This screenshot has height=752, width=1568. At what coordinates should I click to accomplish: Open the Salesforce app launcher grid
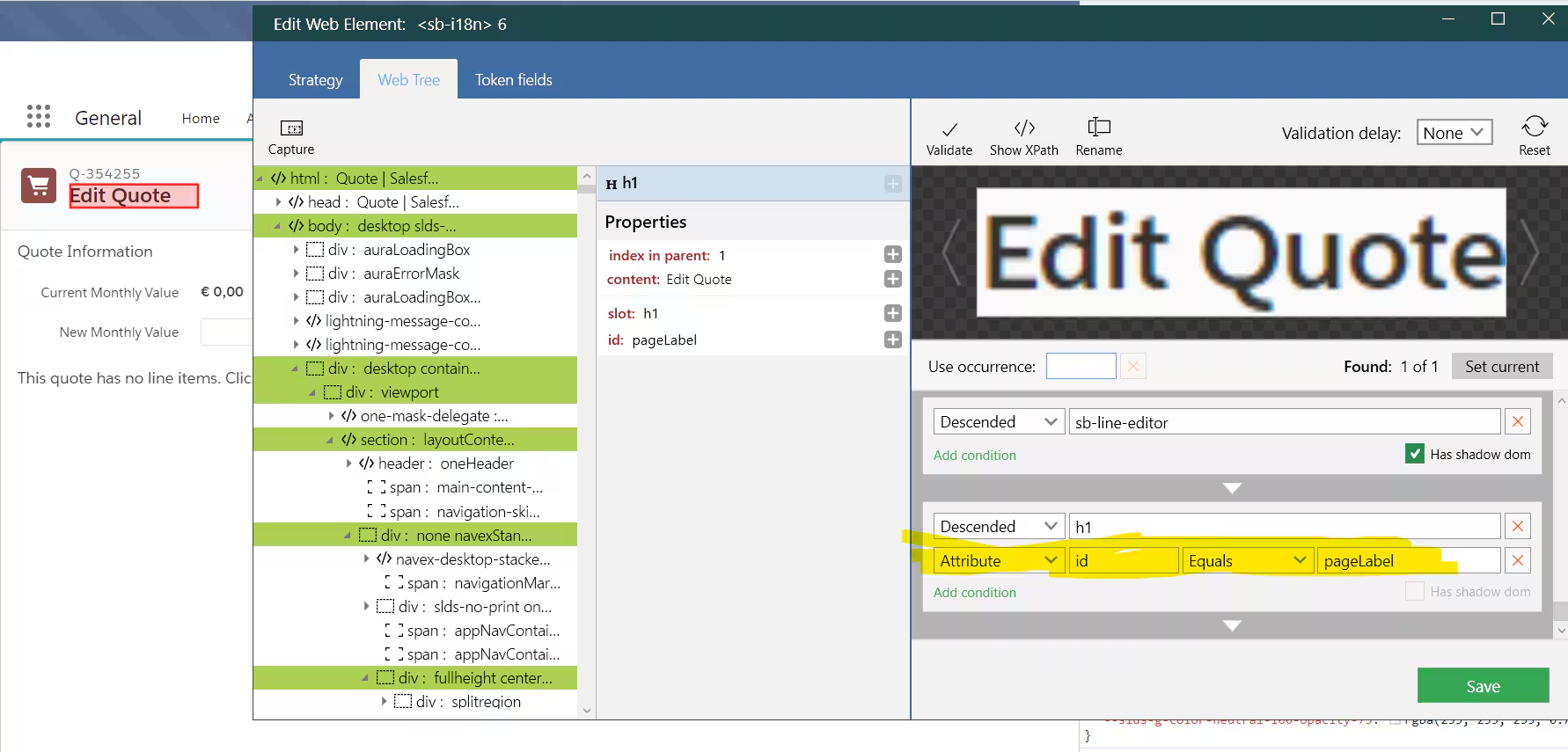[x=39, y=116]
